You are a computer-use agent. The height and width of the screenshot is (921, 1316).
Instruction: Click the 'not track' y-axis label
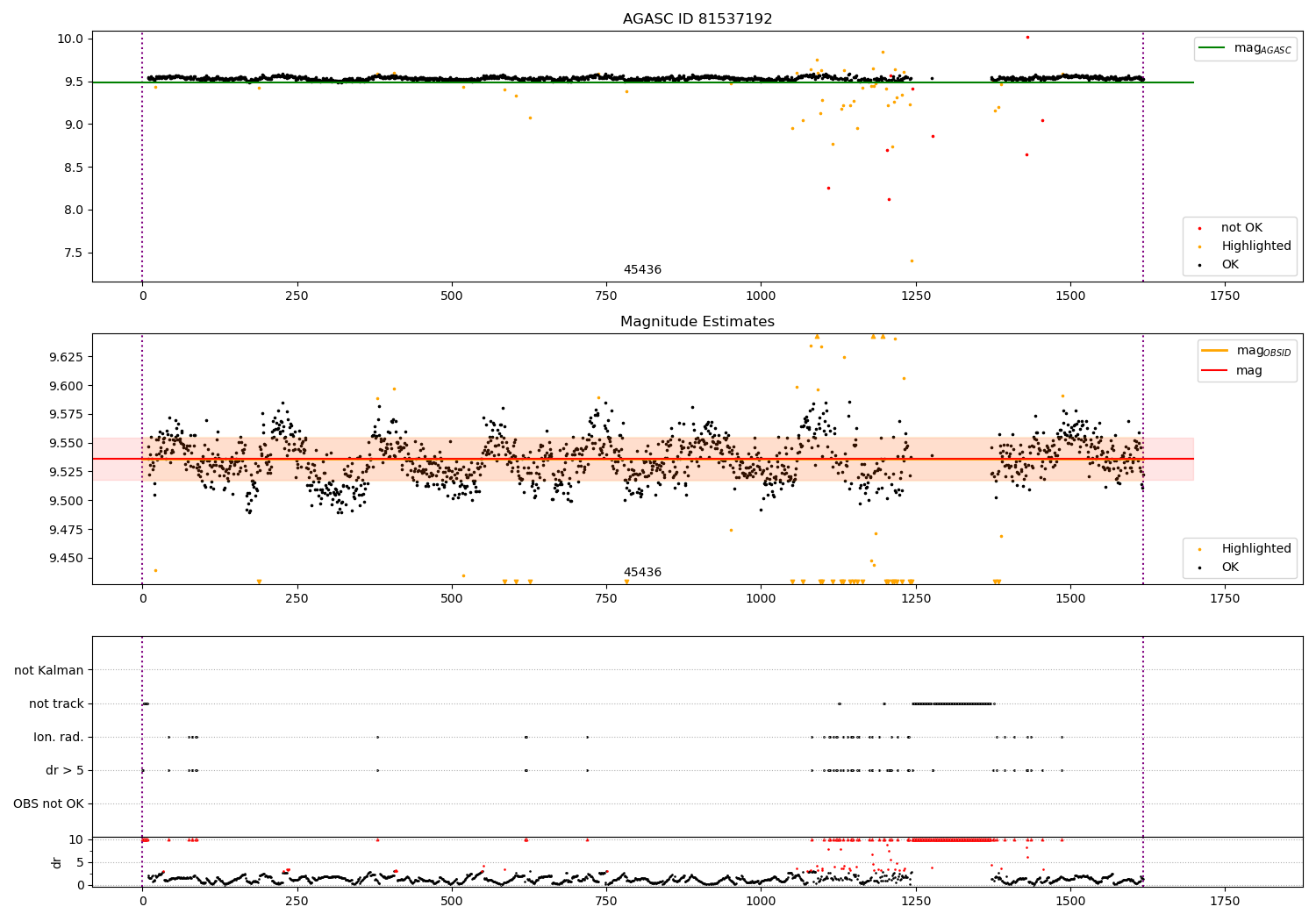point(56,703)
